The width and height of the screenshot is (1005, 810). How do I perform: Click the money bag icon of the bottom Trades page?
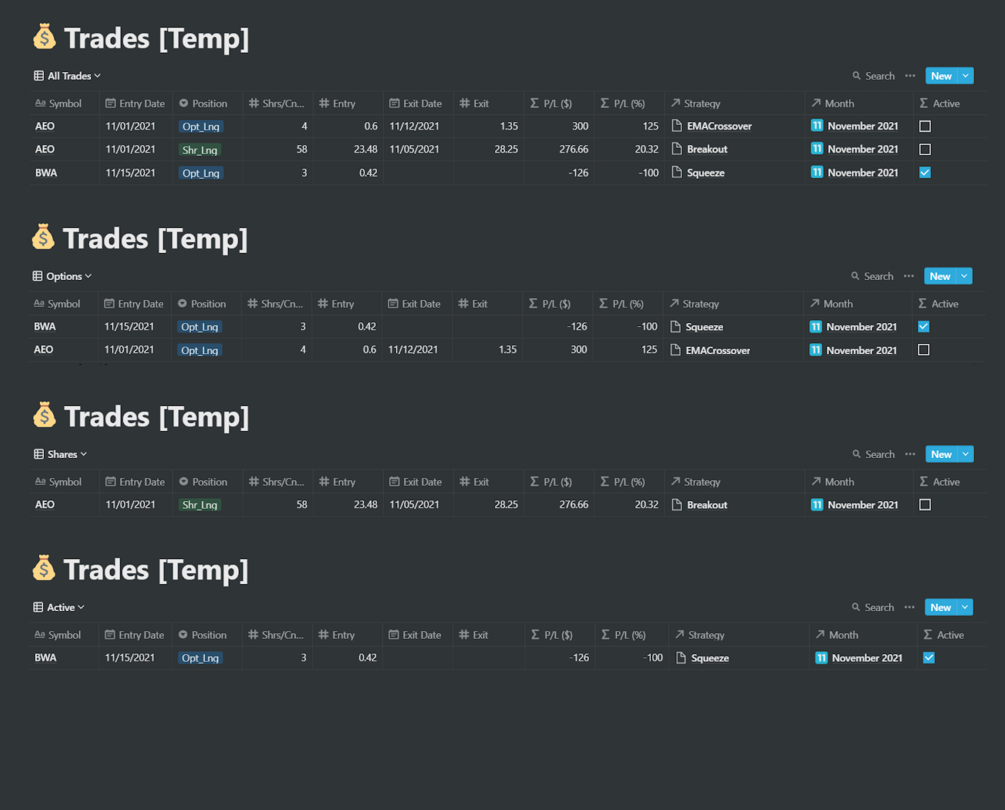[x=44, y=569]
